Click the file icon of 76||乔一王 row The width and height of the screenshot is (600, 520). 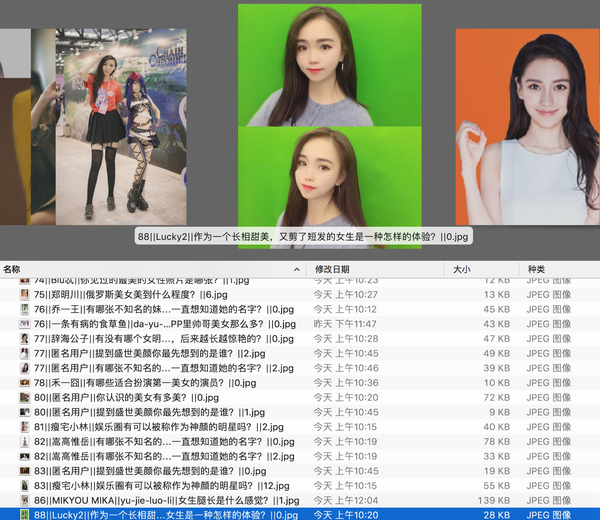(24, 309)
